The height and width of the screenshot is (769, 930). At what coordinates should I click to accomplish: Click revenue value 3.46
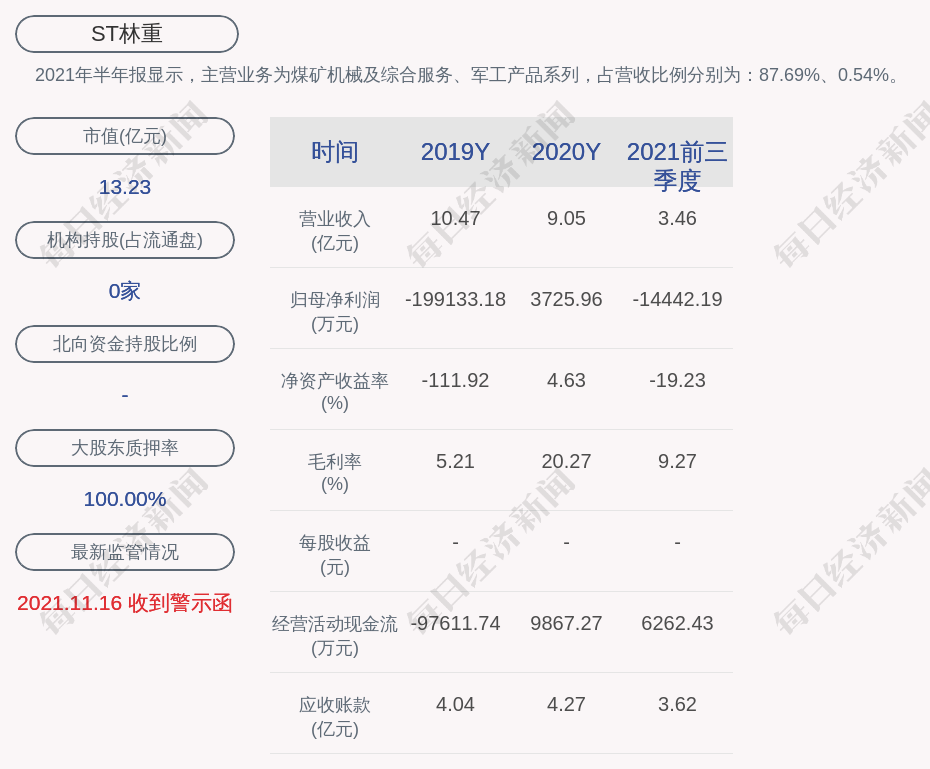[x=677, y=218]
